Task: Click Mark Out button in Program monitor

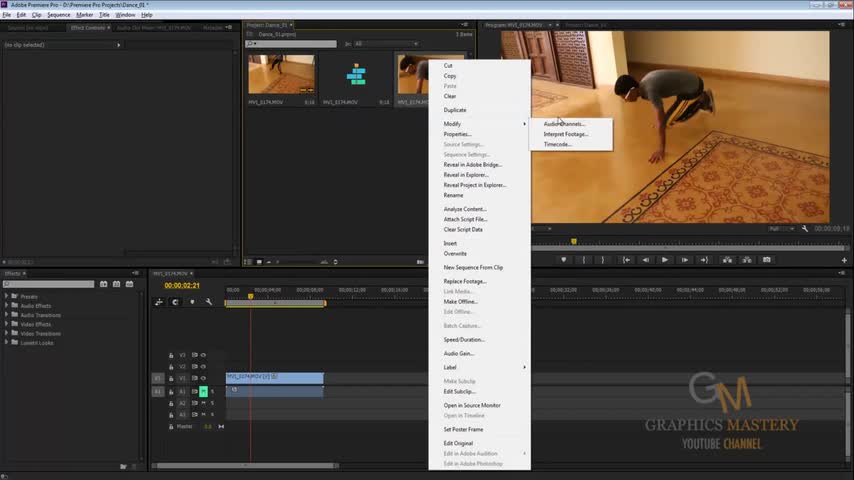Action: click(602, 260)
